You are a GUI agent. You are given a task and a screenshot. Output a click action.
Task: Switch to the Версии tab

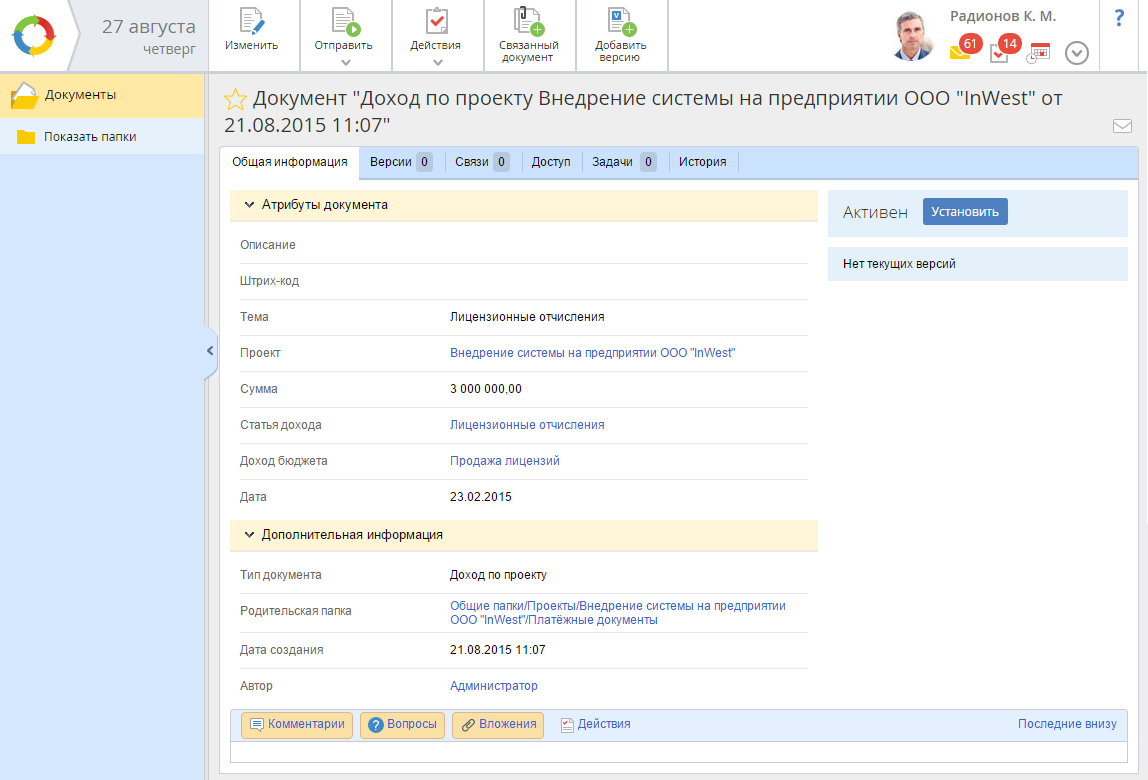(x=399, y=161)
